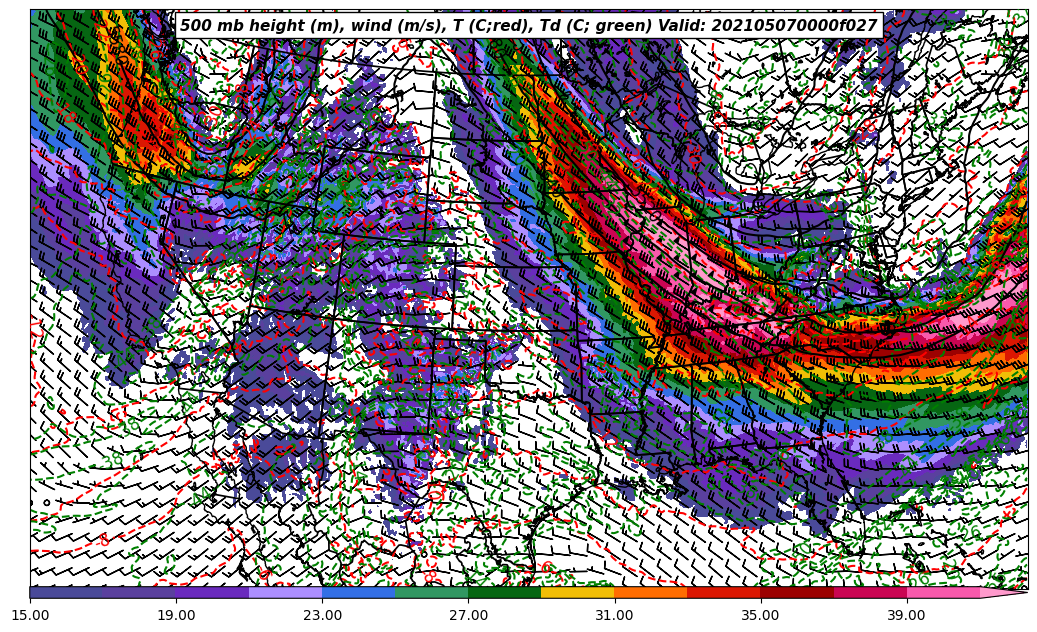
Task: Click the 27.00 colorbar tick label
Action: click(468, 615)
